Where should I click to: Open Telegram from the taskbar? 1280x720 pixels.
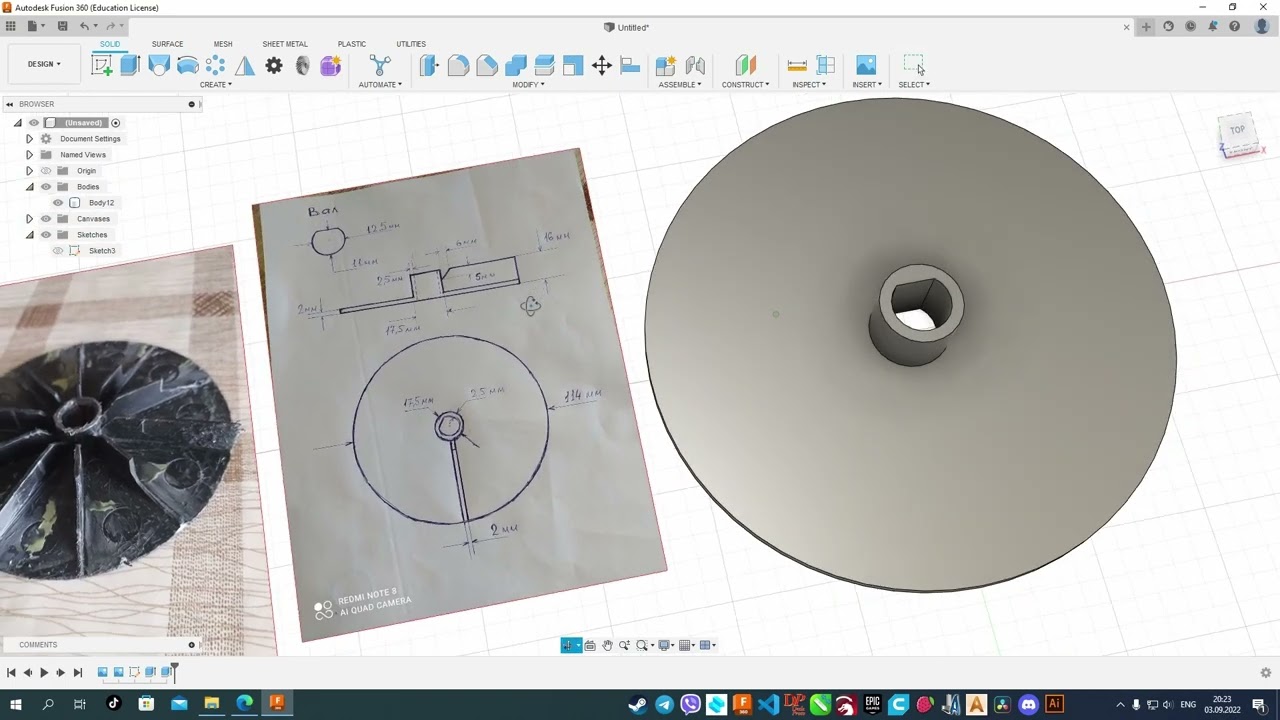tap(664, 704)
